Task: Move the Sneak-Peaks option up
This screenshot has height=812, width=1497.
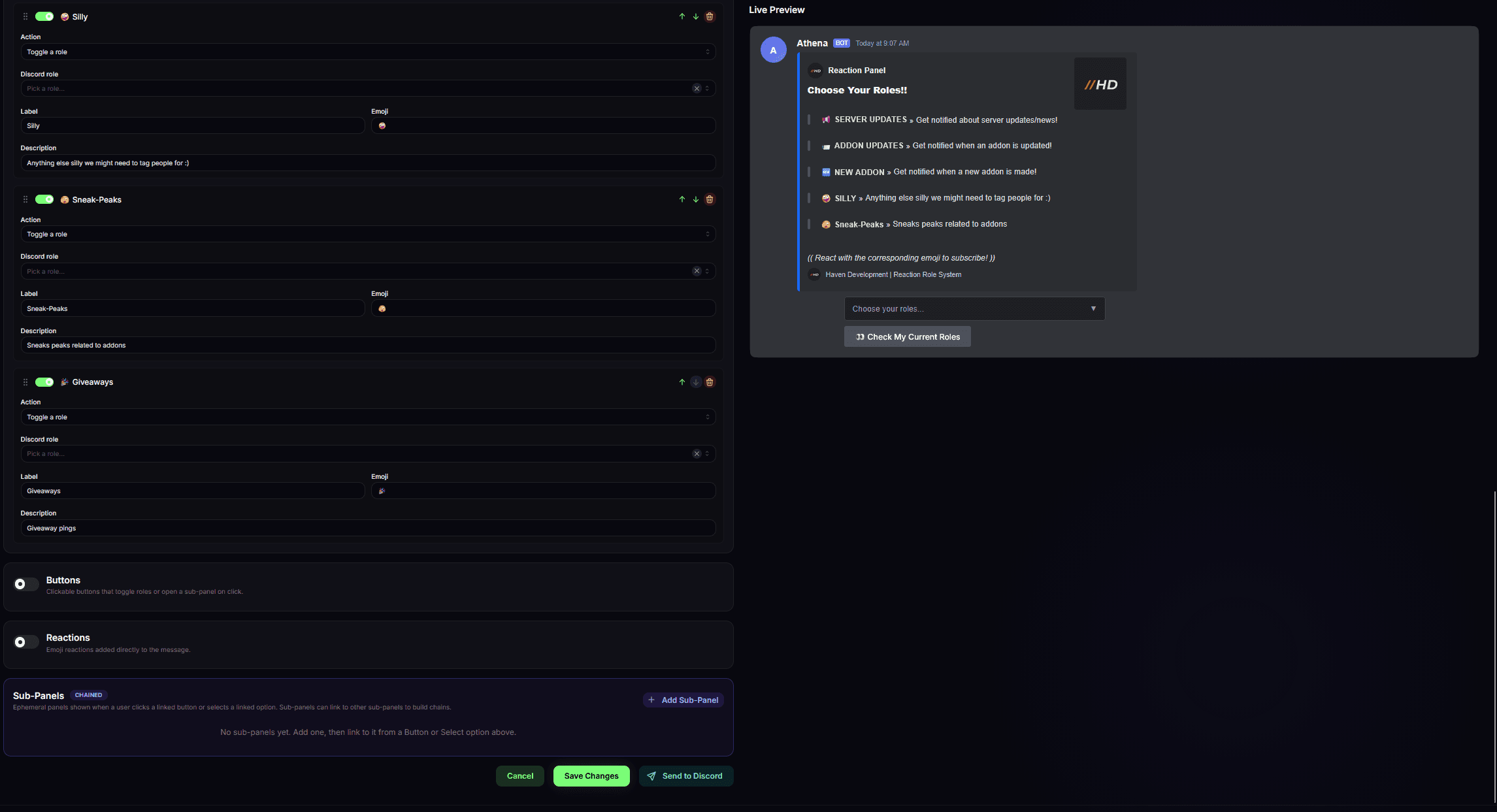Action: coord(682,199)
